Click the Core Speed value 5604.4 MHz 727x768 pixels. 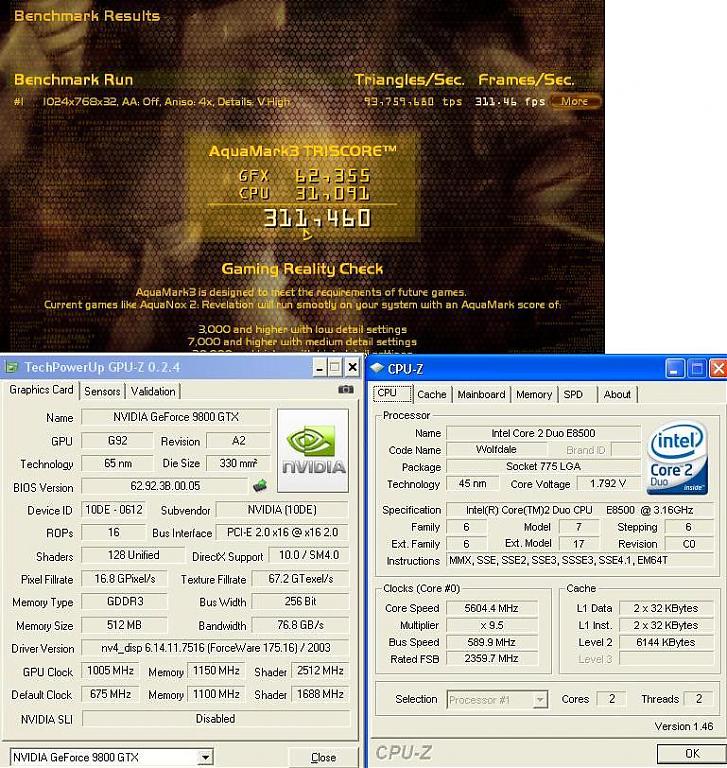491,608
